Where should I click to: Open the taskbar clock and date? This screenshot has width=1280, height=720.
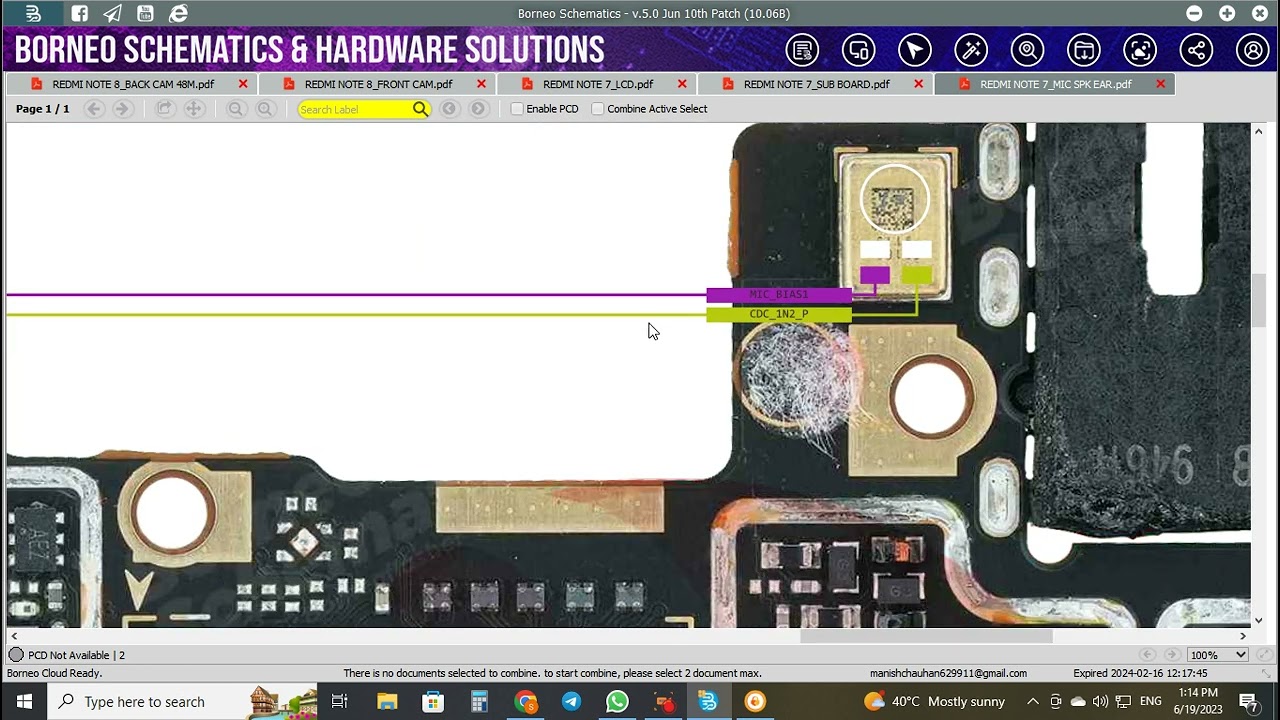pos(1197,702)
